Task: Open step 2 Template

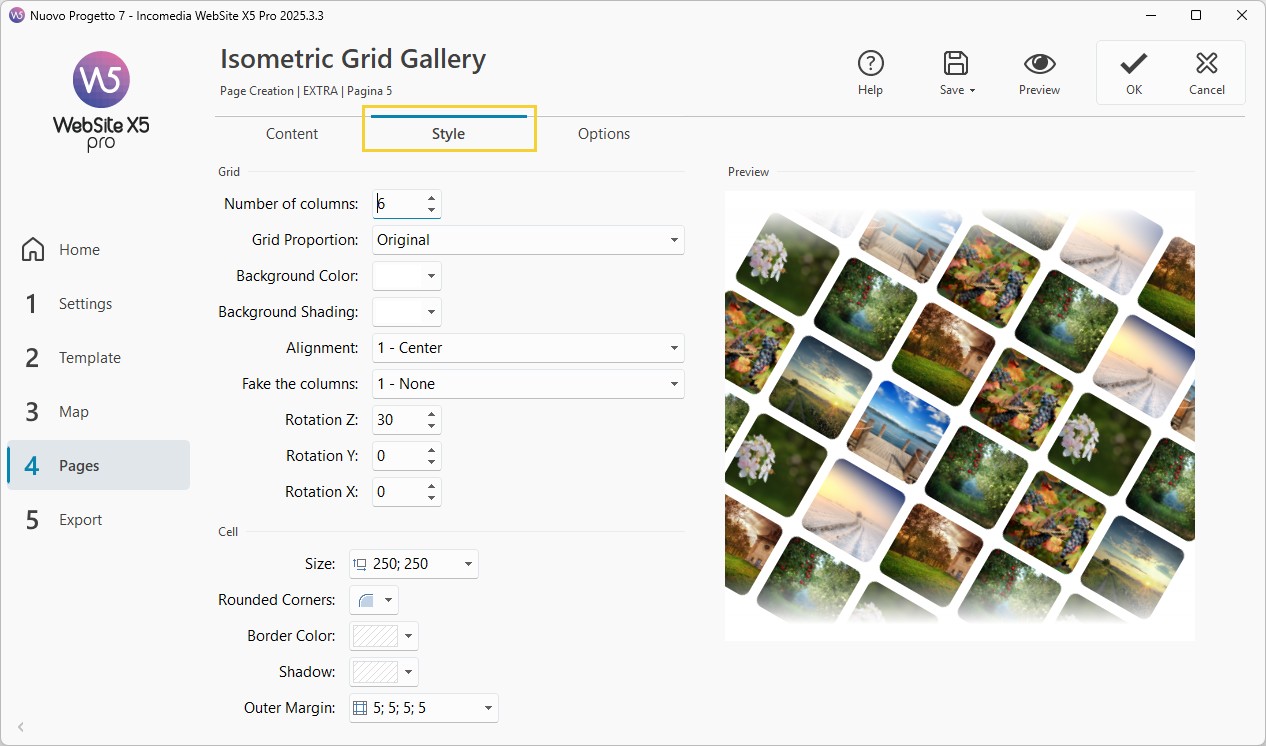Action: point(98,358)
